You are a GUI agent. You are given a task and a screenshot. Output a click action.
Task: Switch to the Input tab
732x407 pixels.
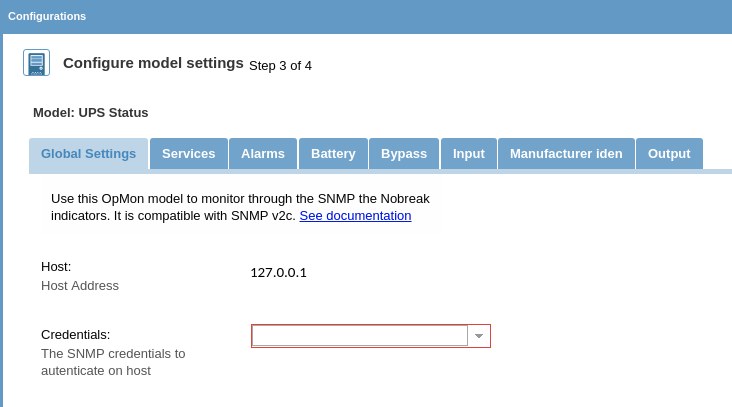coord(468,154)
